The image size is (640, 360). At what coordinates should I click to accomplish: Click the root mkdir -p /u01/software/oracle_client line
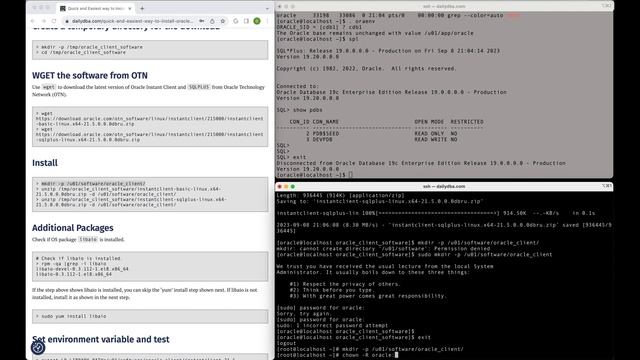tap(370, 349)
